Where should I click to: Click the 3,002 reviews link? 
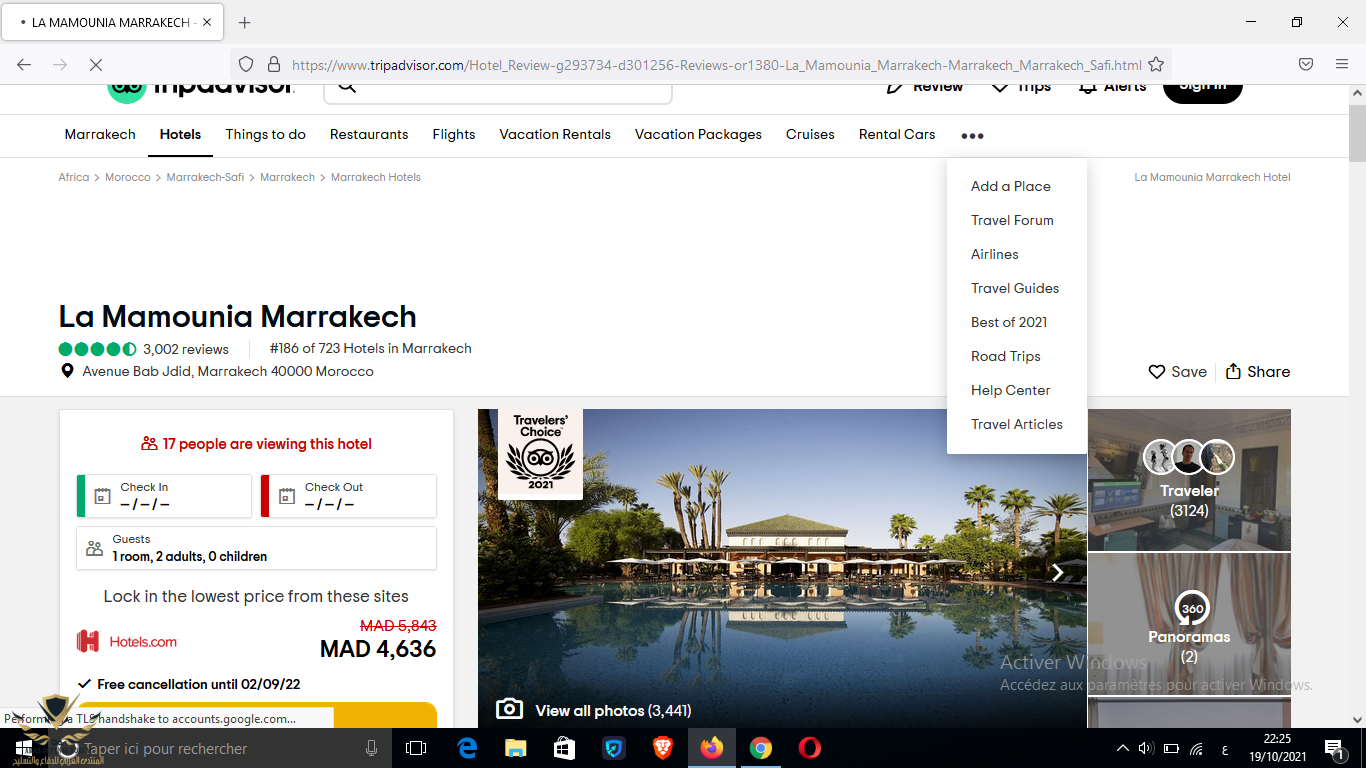185,349
